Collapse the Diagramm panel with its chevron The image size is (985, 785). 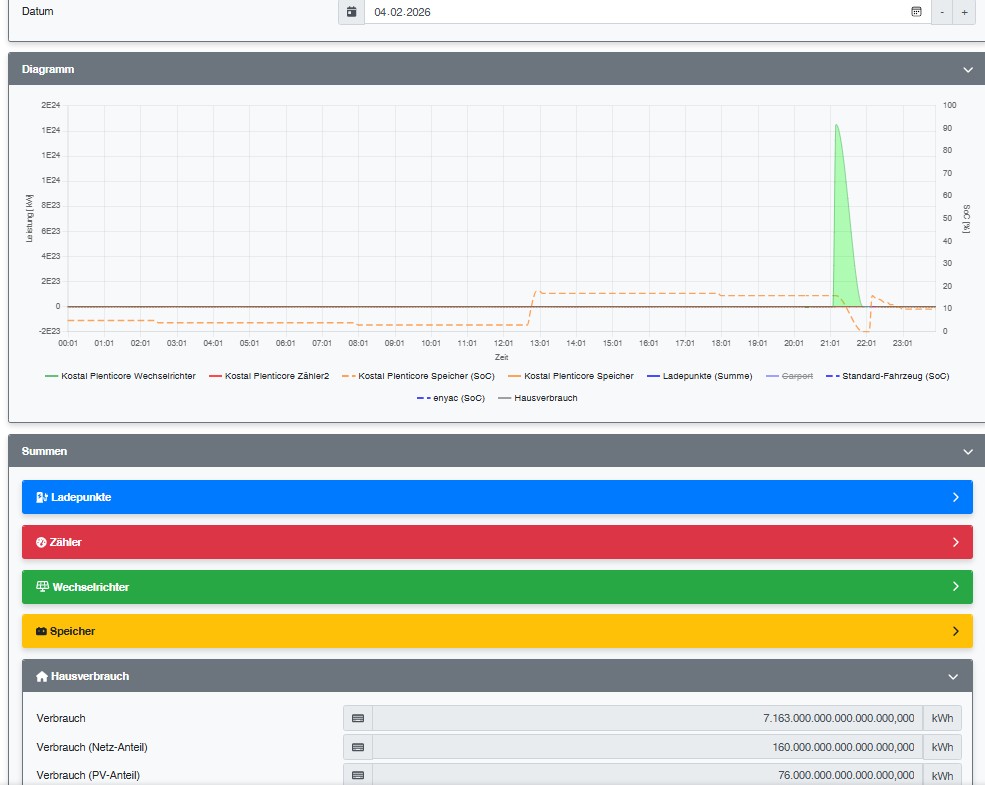(x=967, y=70)
